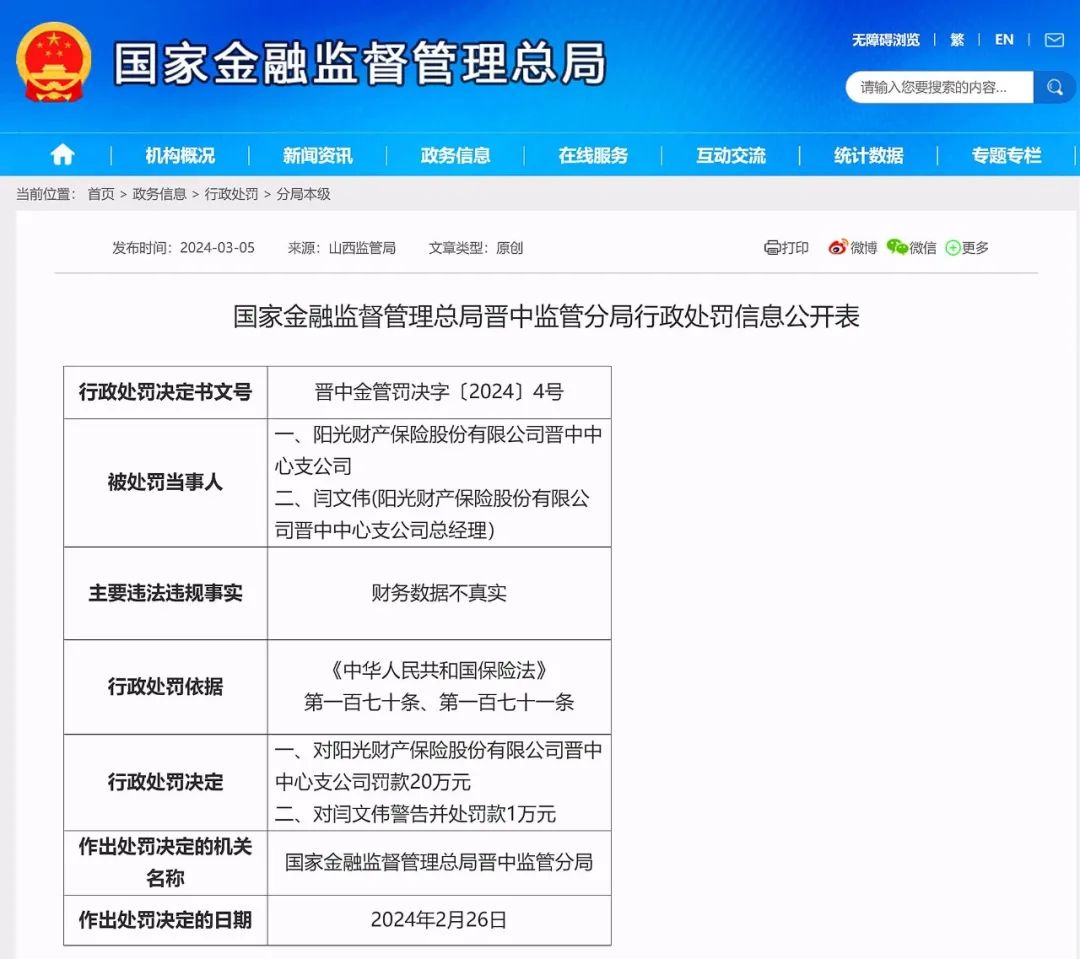Click 行政处罚 in the breadcrumb
1080x959 pixels.
tap(231, 194)
